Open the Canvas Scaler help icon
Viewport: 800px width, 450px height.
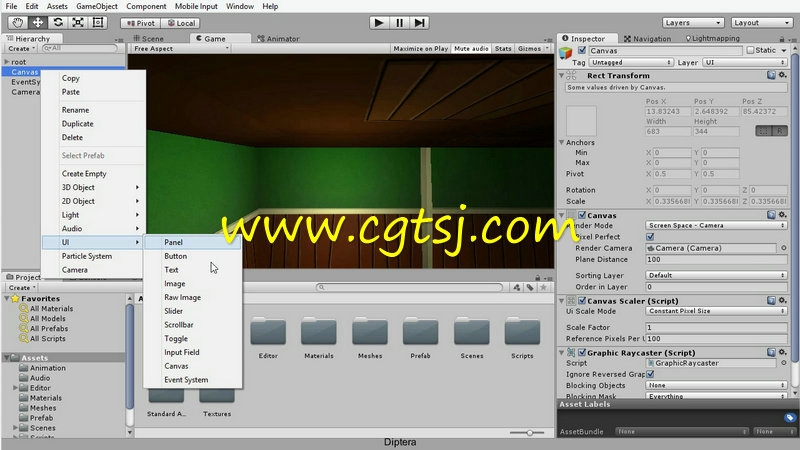[x=771, y=301]
